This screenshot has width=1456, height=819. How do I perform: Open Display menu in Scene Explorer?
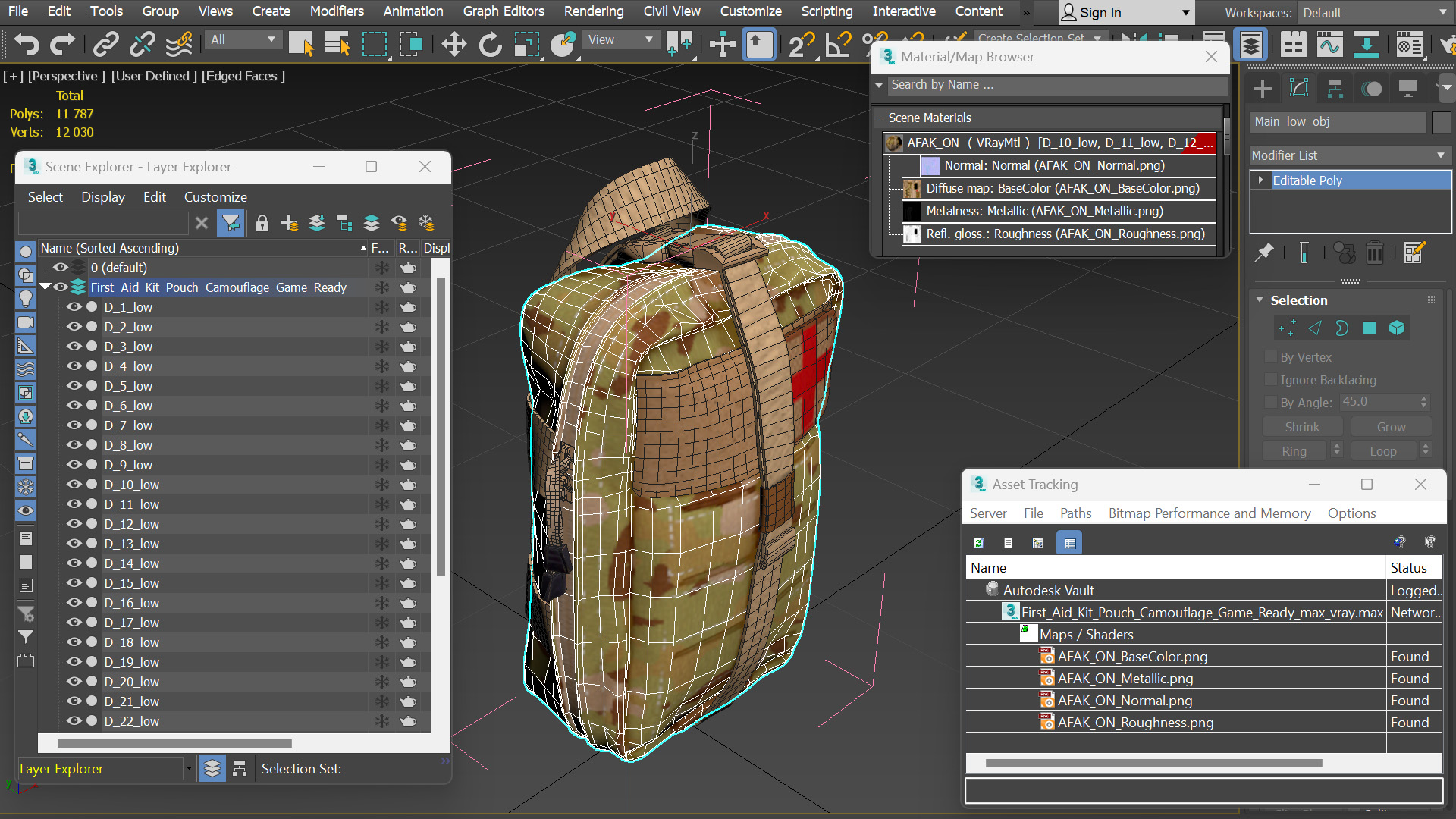(x=103, y=197)
